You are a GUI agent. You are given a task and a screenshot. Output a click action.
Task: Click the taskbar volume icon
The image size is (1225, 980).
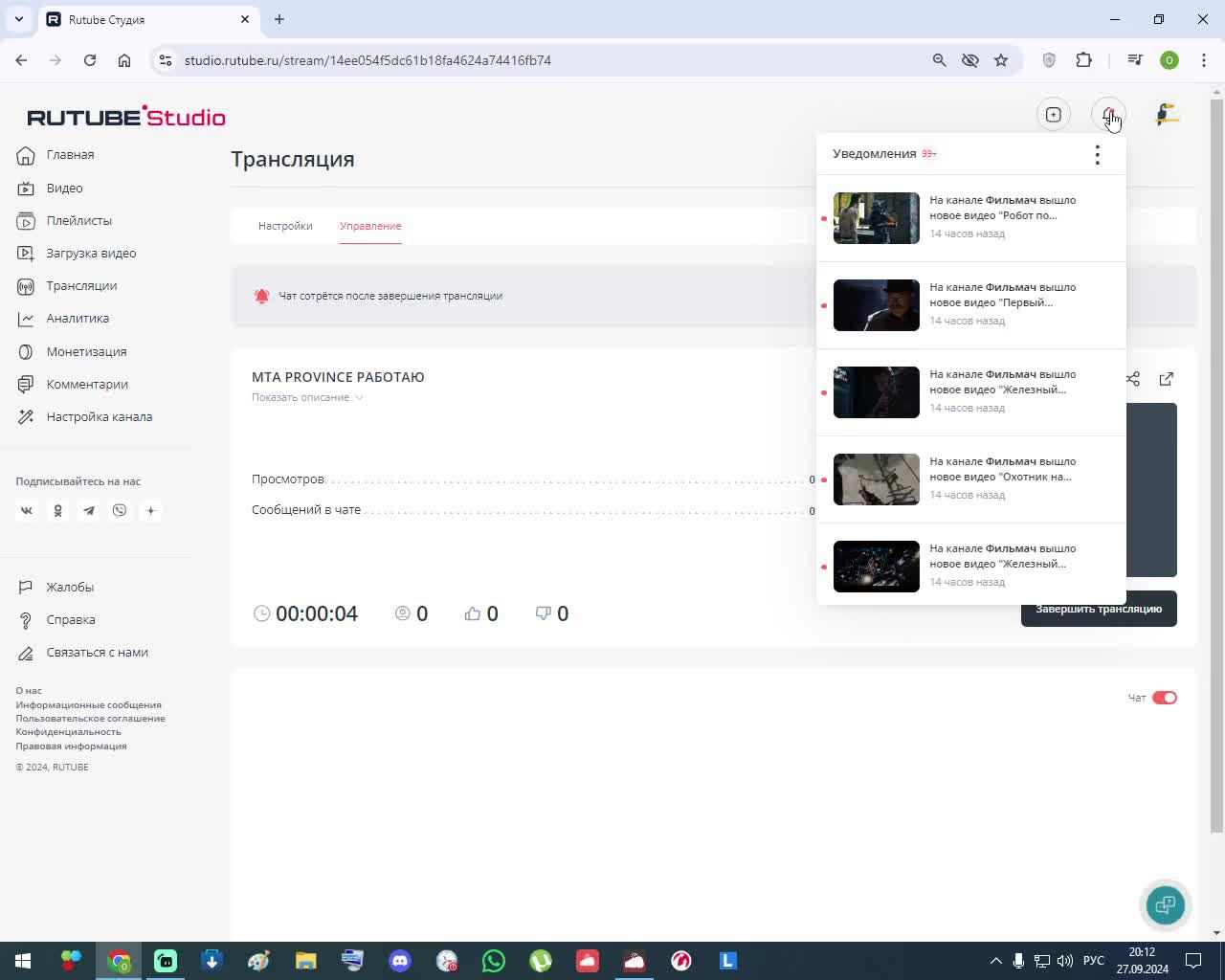(1064, 961)
